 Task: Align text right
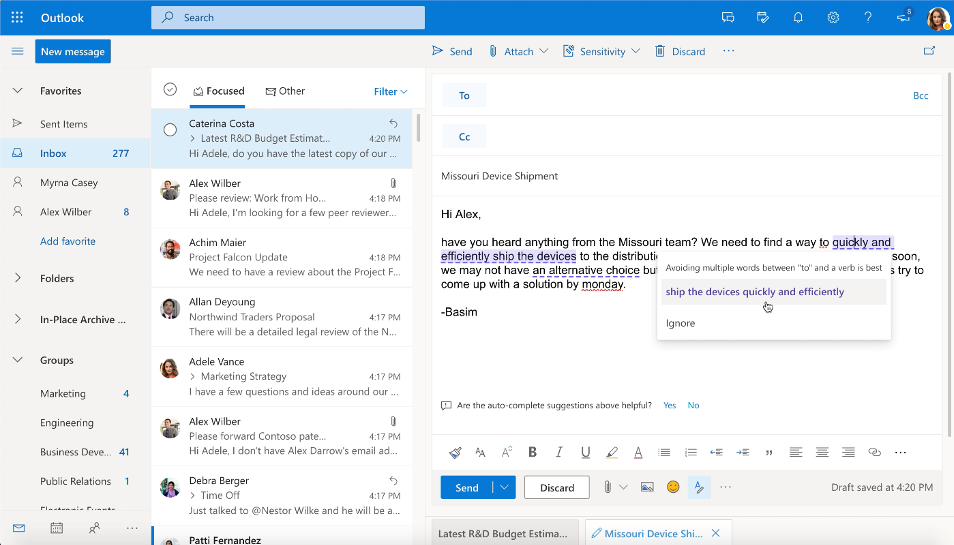(848, 452)
